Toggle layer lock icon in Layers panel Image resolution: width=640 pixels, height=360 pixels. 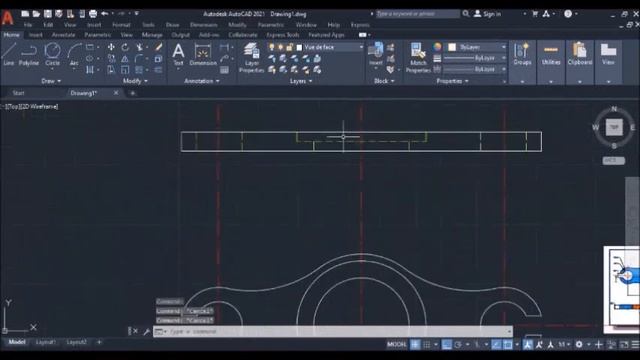(x=289, y=47)
